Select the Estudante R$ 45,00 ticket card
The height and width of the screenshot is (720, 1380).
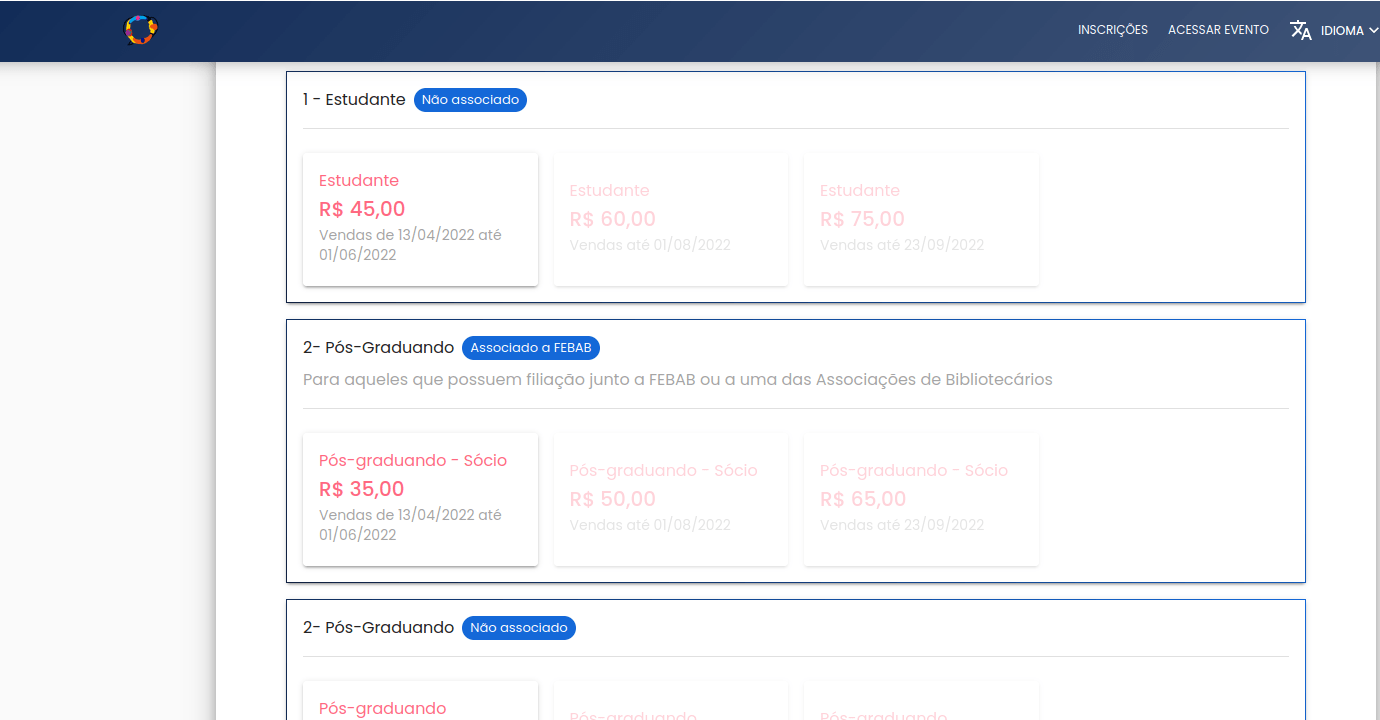[x=420, y=219]
